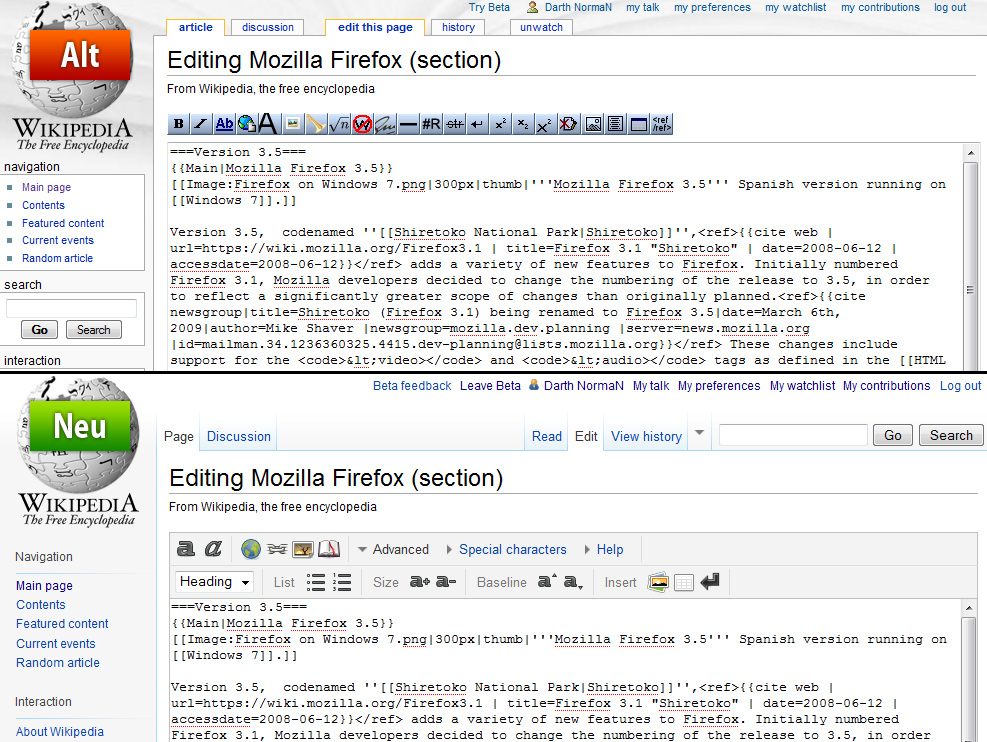Insert picture gallery in old toolbar
This screenshot has width=987, height=742.
593,124
